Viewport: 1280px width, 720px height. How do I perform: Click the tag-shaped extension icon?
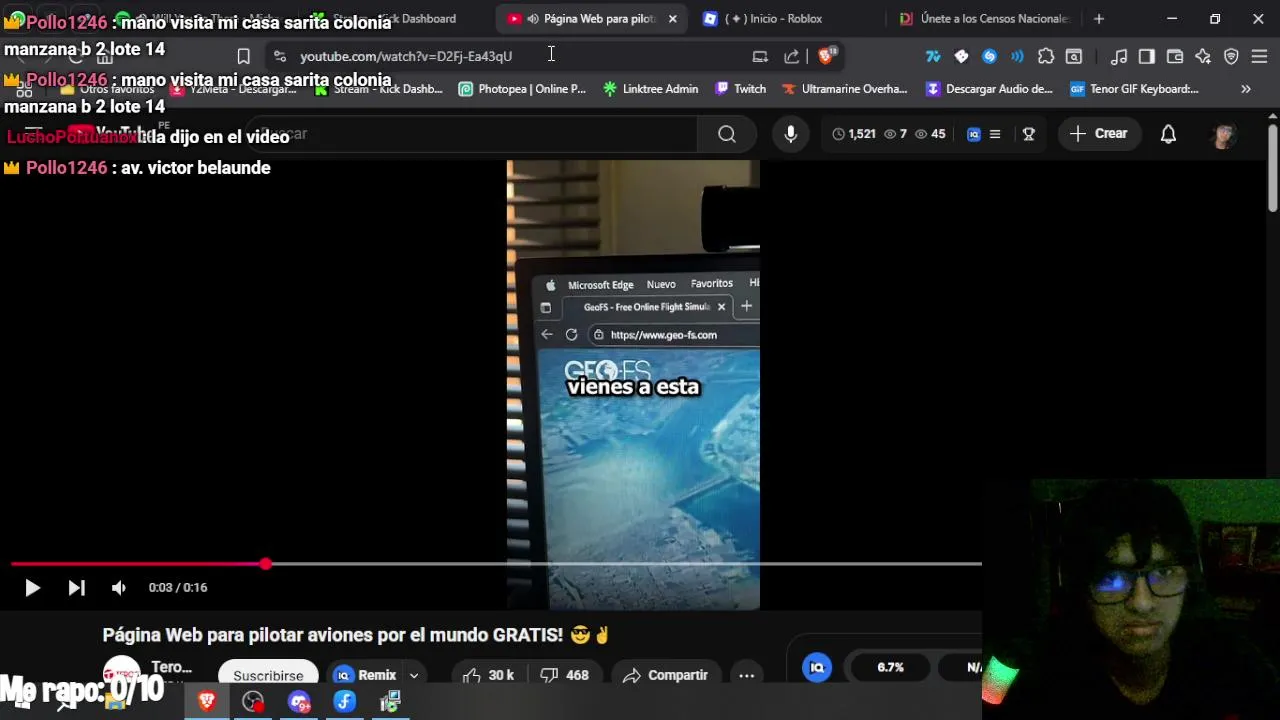(x=961, y=57)
